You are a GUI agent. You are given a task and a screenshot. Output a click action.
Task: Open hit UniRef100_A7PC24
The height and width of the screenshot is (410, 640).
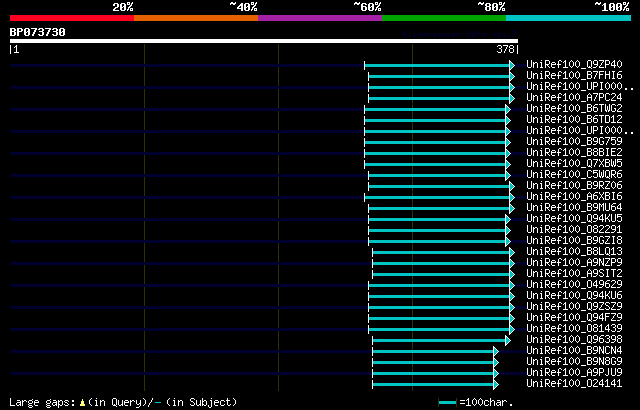(x=574, y=98)
